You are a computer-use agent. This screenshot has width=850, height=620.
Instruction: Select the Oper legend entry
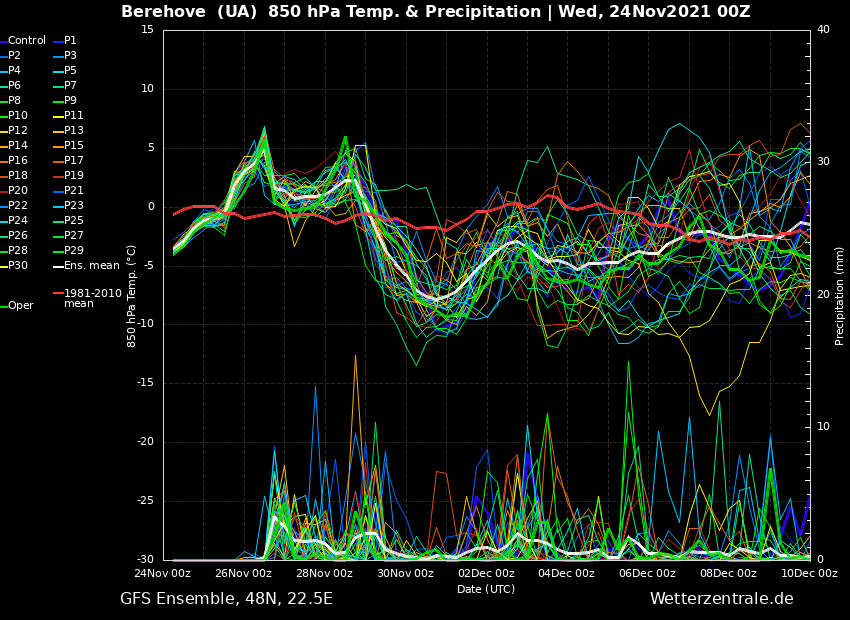20,306
